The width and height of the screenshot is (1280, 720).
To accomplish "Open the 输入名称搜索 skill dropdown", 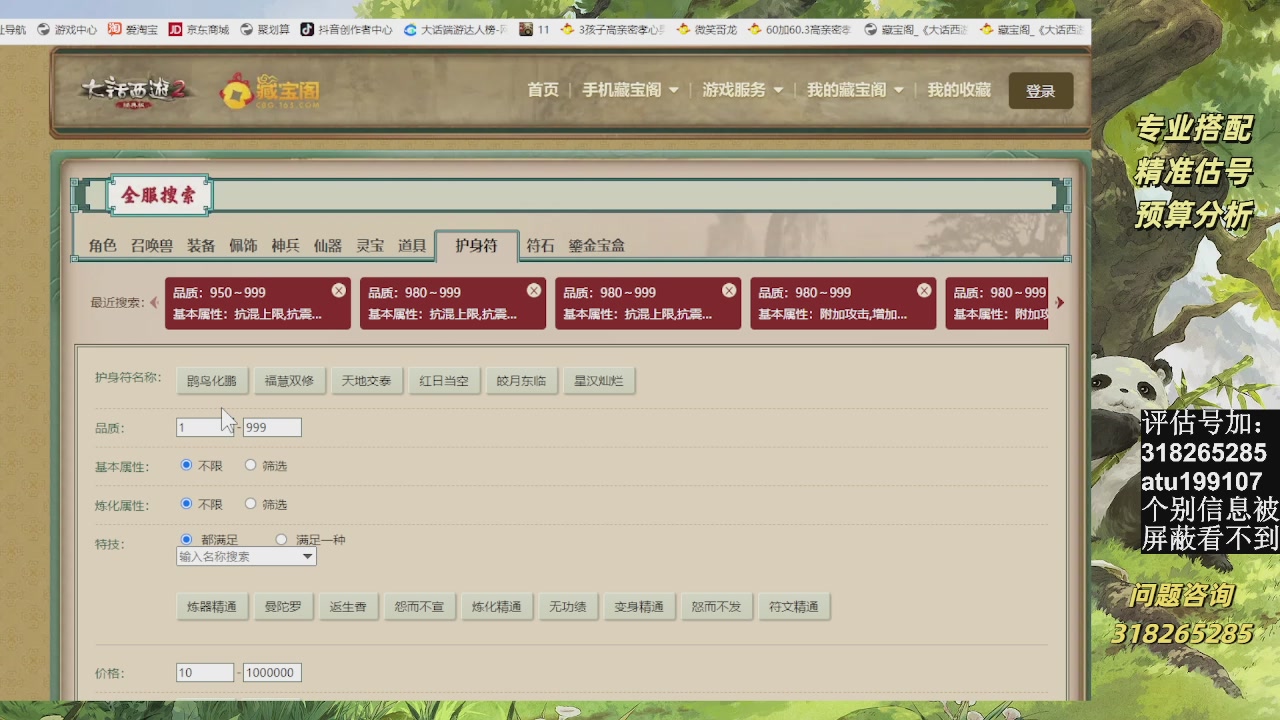I will point(246,556).
